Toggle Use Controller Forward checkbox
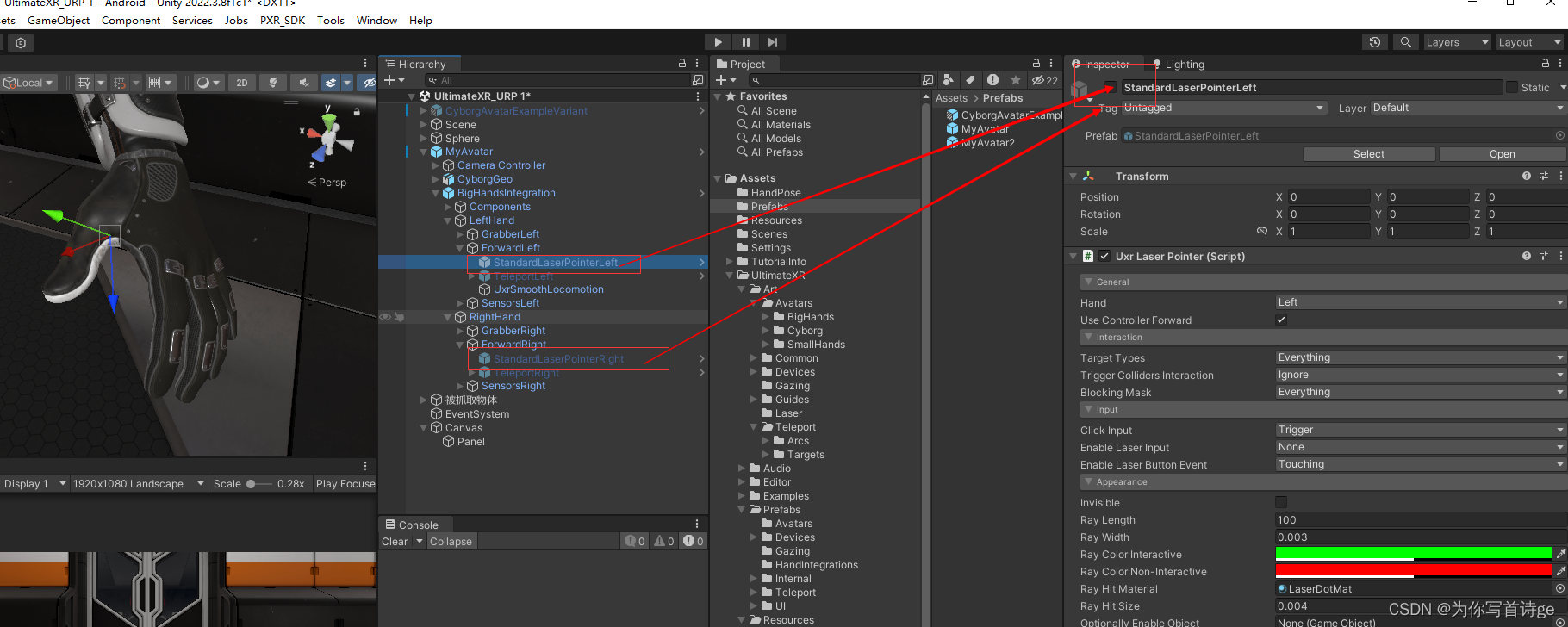1568x627 pixels. tap(1281, 320)
